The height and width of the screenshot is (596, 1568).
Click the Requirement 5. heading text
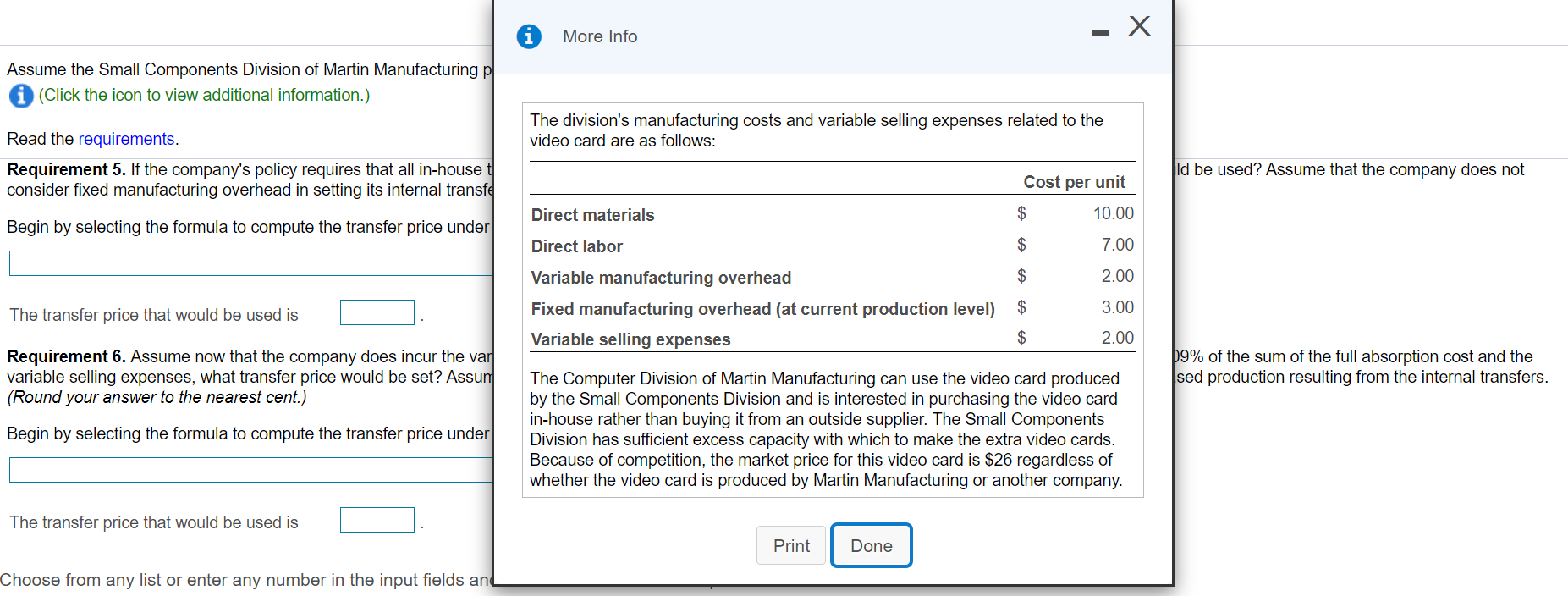66,169
